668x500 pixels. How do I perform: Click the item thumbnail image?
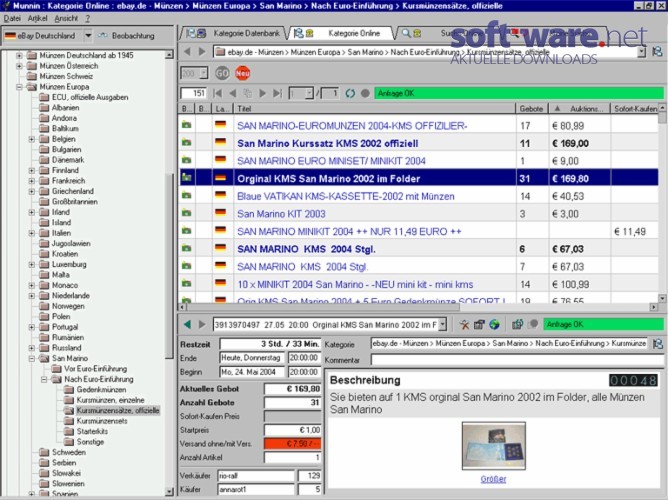tap(494, 446)
